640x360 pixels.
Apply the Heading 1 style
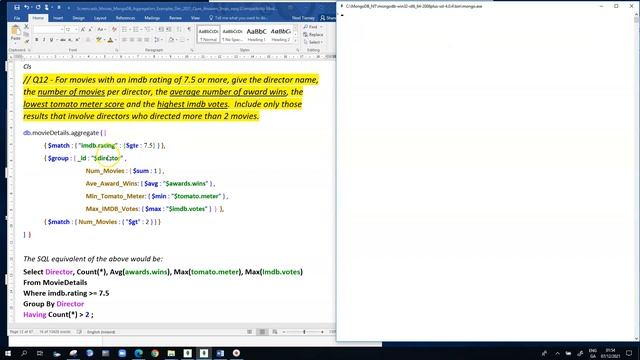(x=256, y=34)
